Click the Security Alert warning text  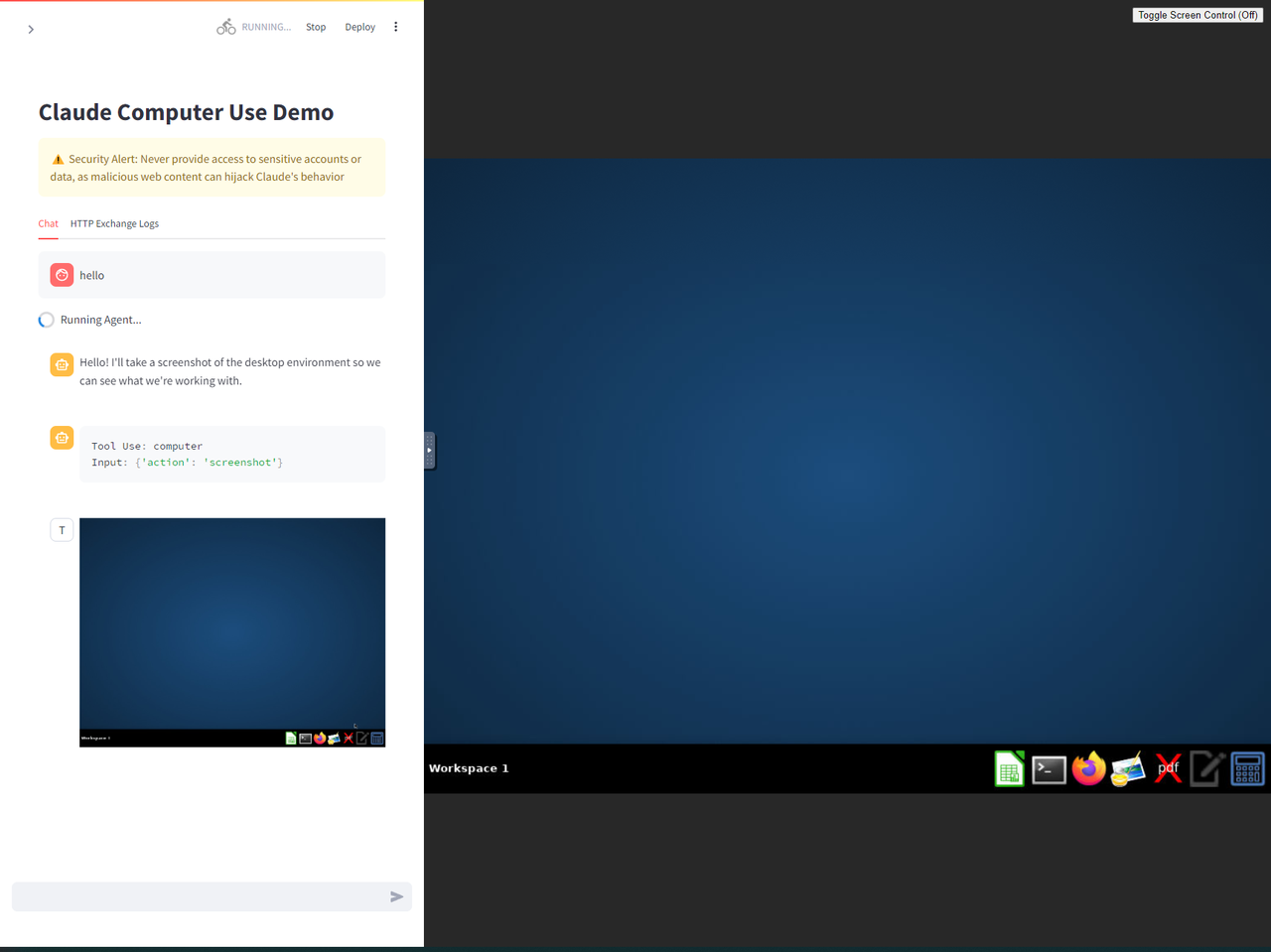pos(206,168)
